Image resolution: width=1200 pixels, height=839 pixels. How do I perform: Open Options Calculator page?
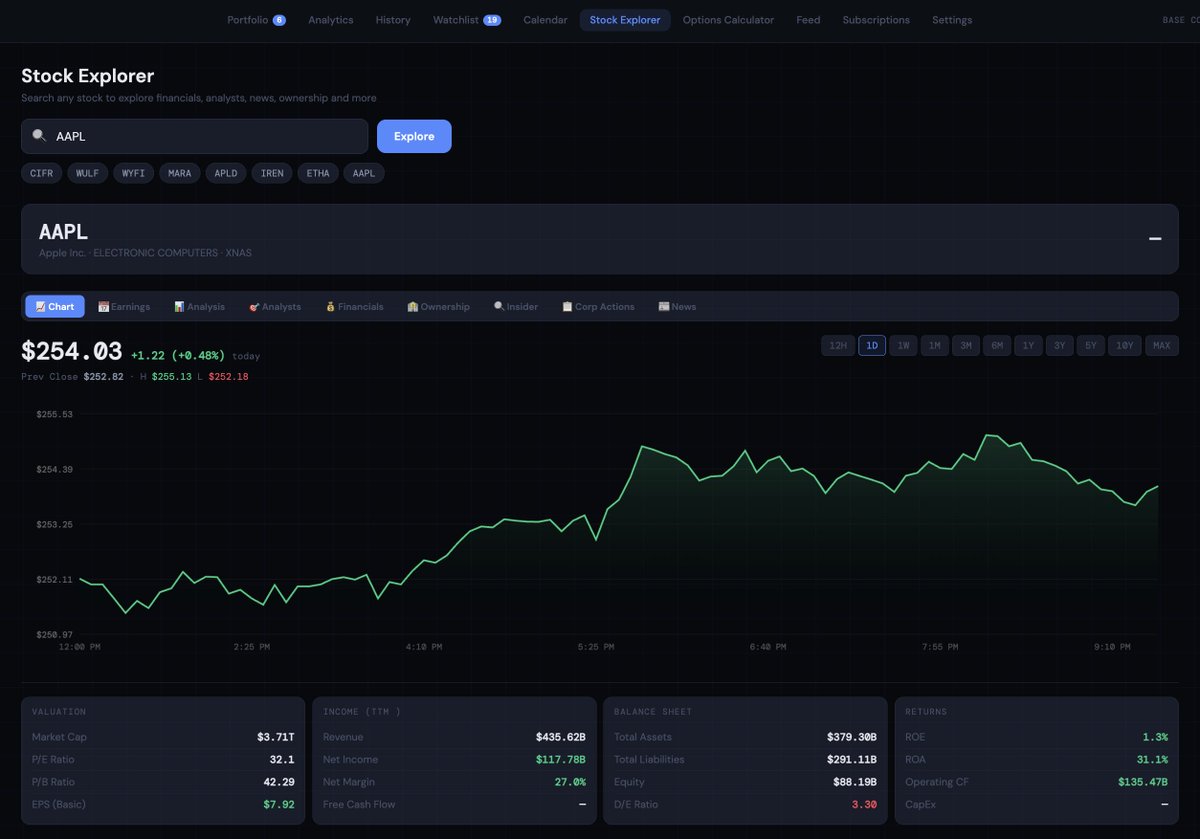pyautogui.click(x=728, y=20)
